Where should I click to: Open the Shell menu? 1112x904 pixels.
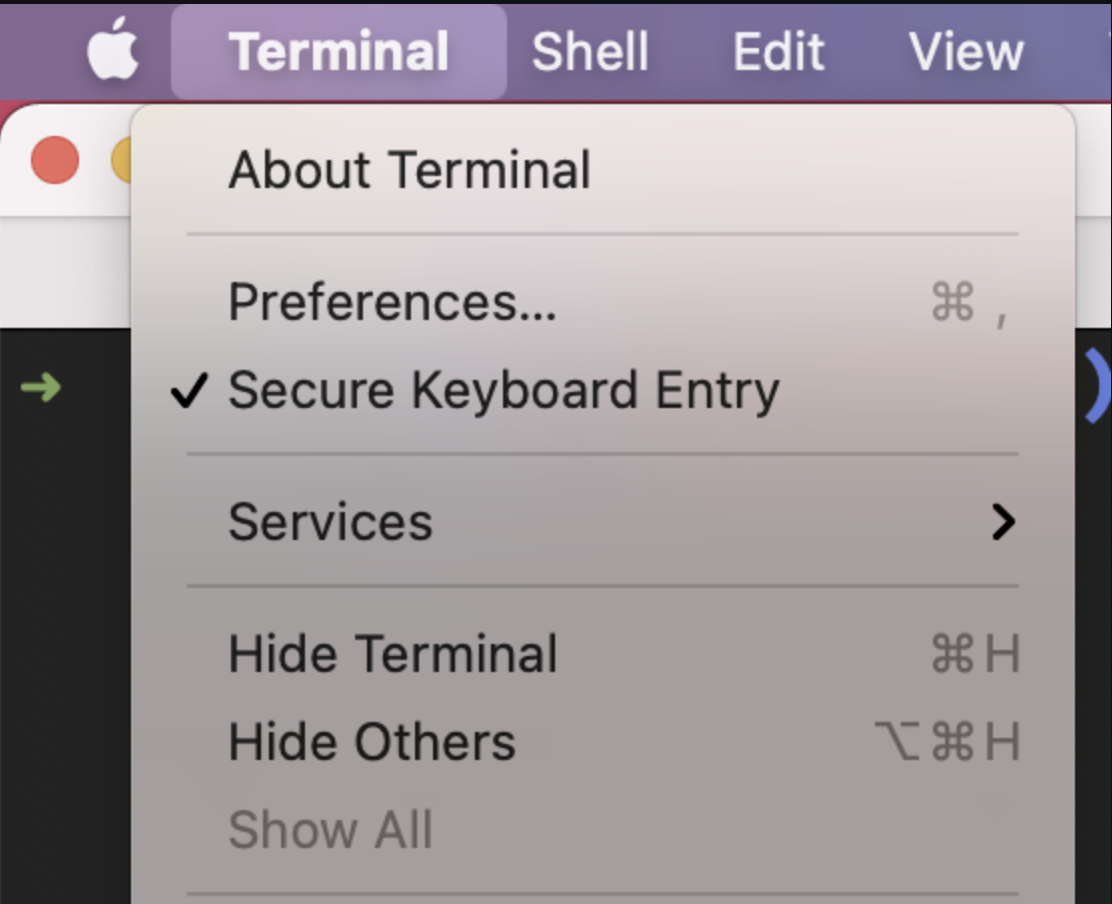(x=590, y=52)
